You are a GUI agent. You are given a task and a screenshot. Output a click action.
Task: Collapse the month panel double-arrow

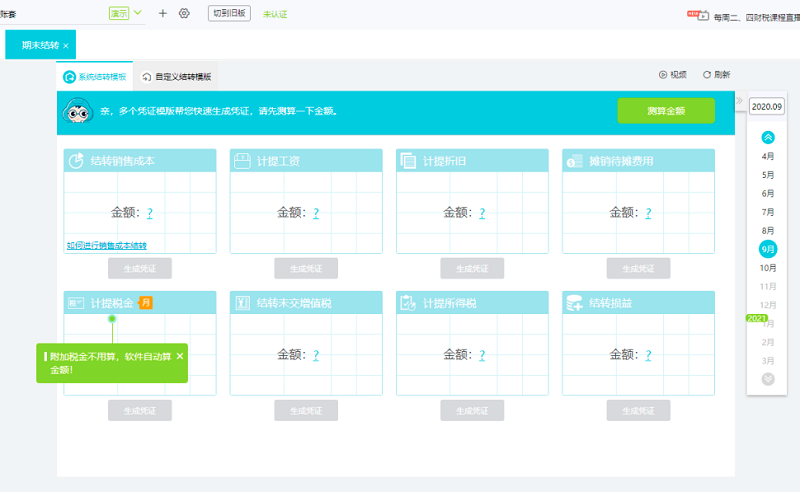pos(739,101)
